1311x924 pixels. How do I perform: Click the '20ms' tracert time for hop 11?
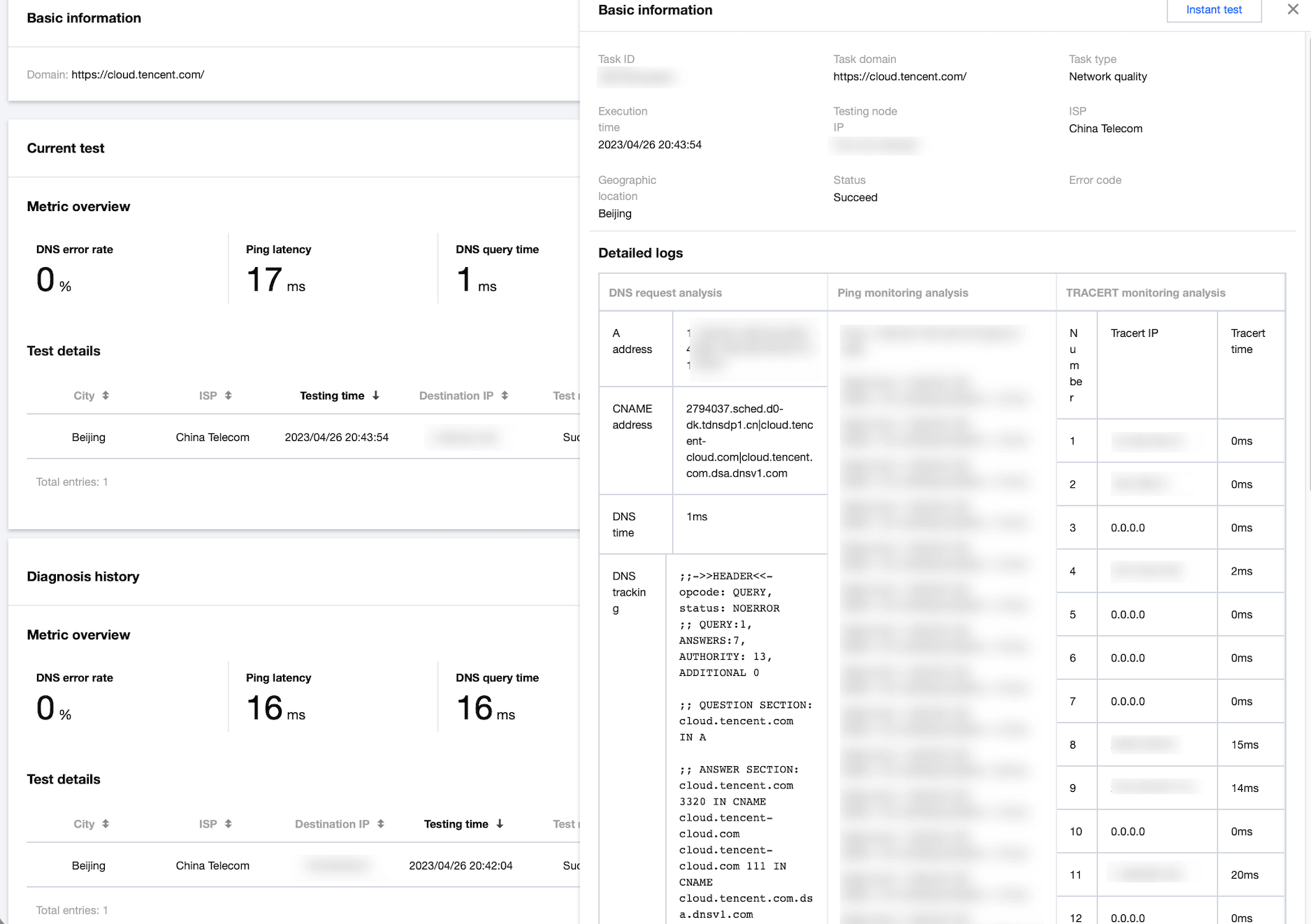tap(1245, 875)
